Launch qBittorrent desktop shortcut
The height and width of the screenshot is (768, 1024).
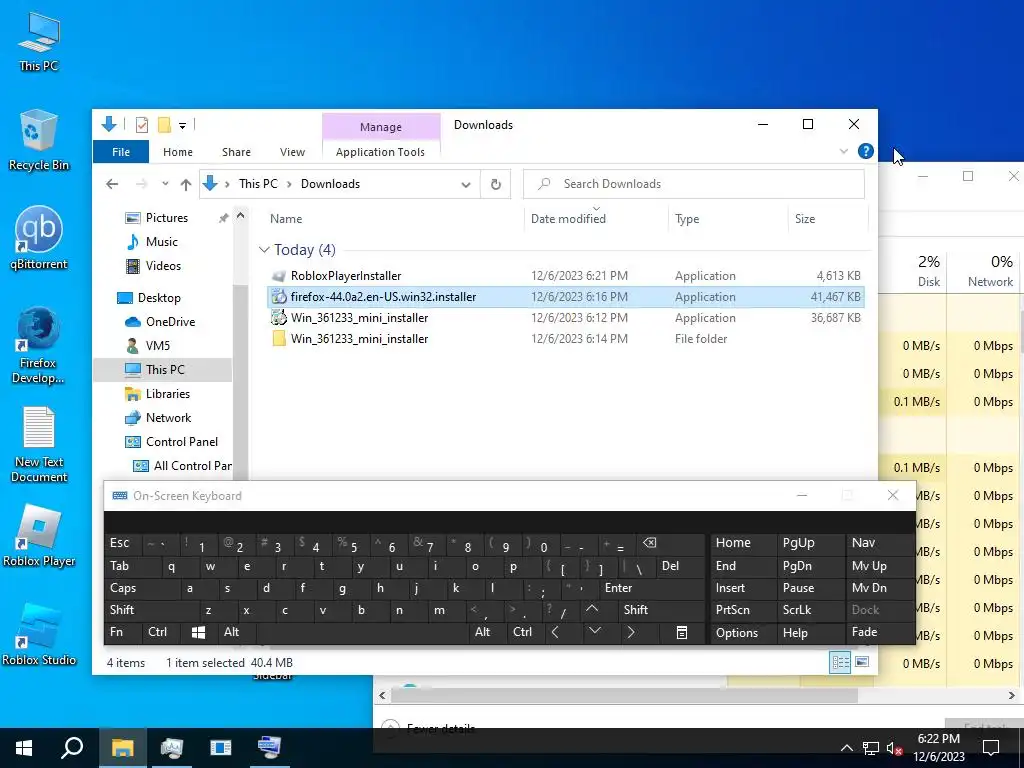[39, 238]
